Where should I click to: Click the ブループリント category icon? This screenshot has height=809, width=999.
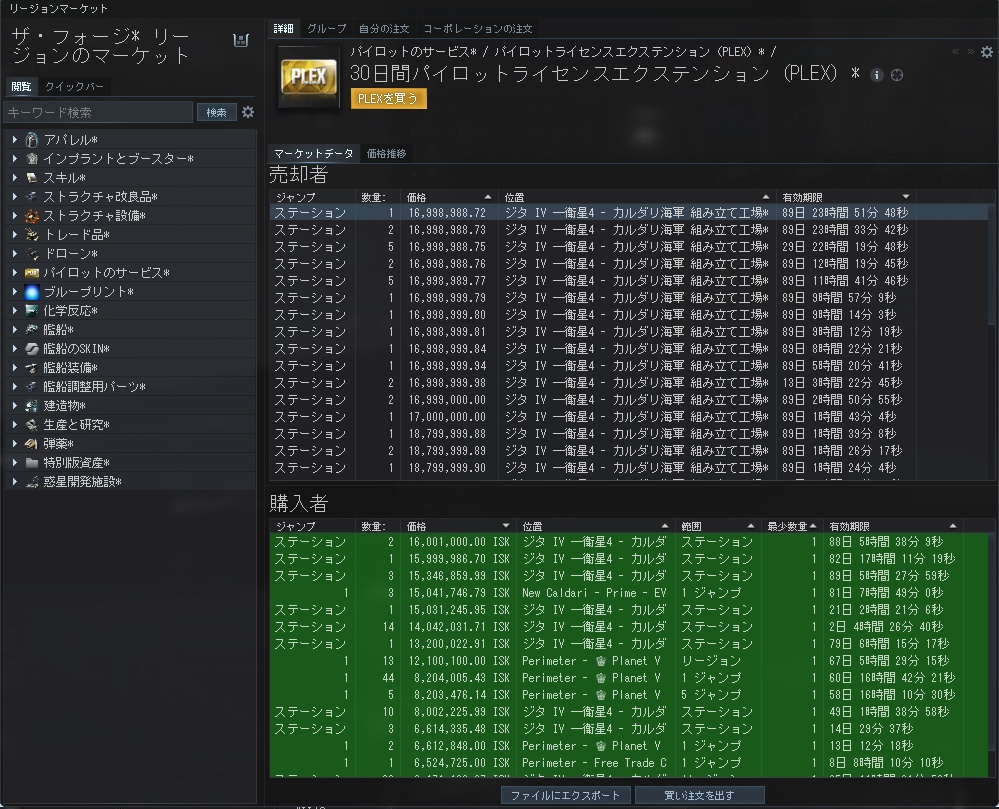click(x=32, y=292)
